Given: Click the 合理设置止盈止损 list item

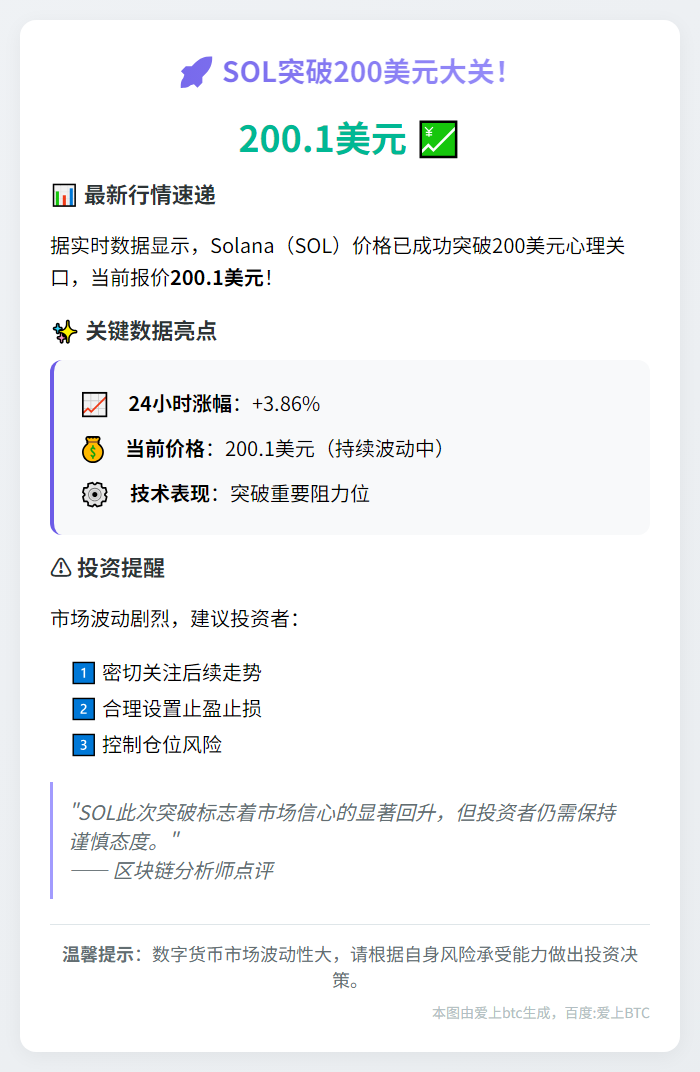Looking at the screenshot, I should [x=182, y=709].
